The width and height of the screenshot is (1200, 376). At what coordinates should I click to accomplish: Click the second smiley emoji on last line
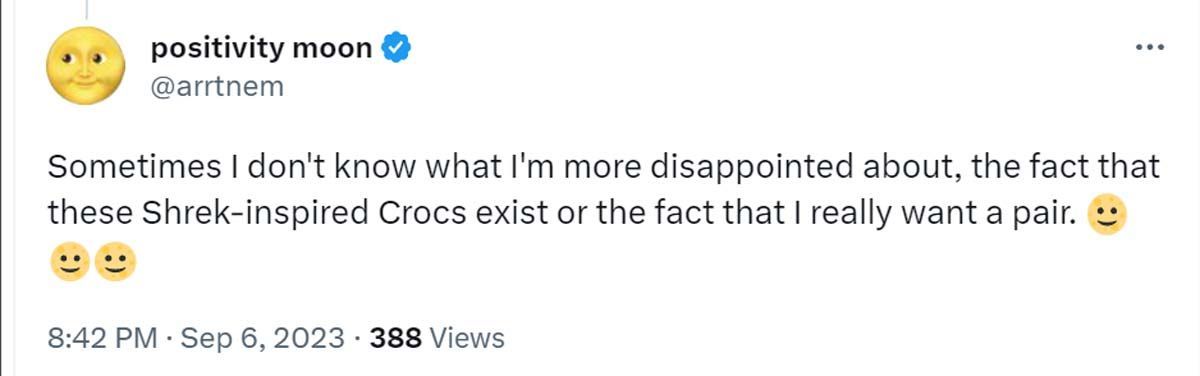[x=114, y=263]
